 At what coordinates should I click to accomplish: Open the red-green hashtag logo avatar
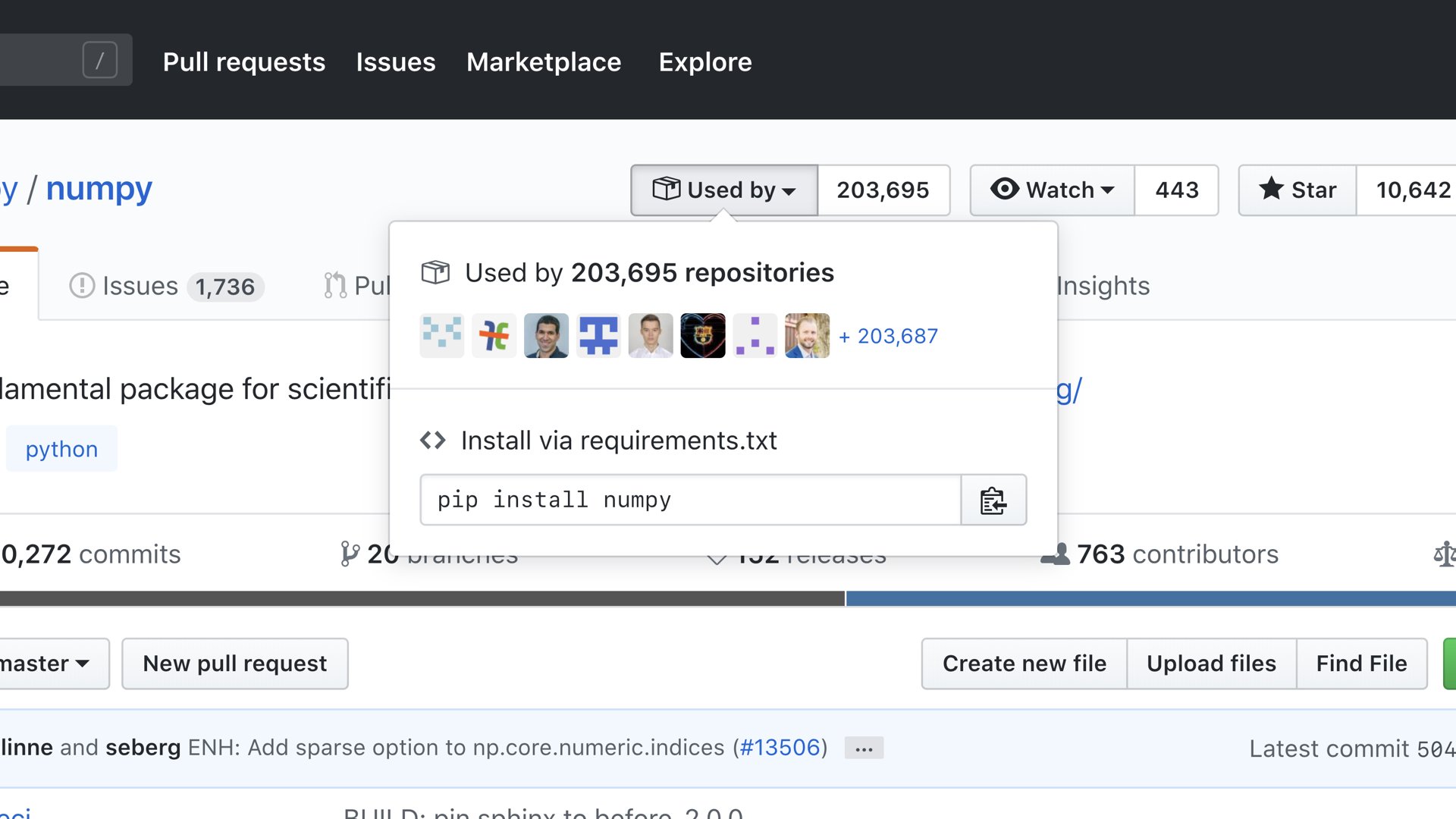[x=494, y=335]
